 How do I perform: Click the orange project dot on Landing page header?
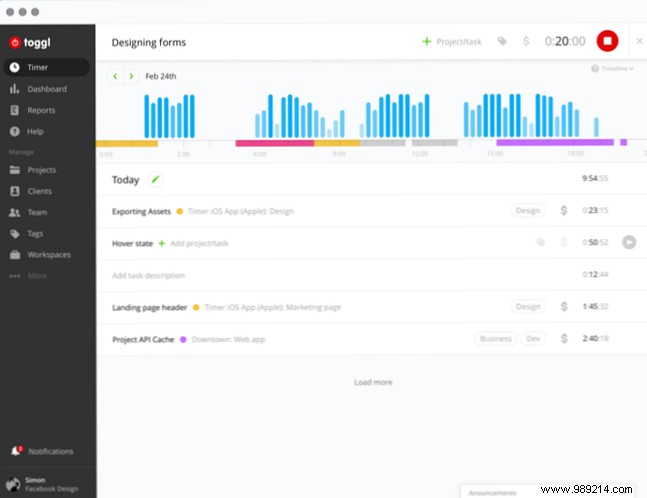tap(196, 307)
